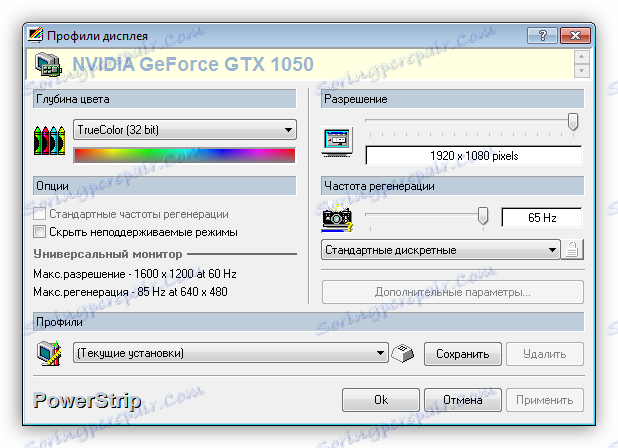The width and height of the screenshot is (618, 448).
Task: Click the Профили section header
Action: pos(309,322)
